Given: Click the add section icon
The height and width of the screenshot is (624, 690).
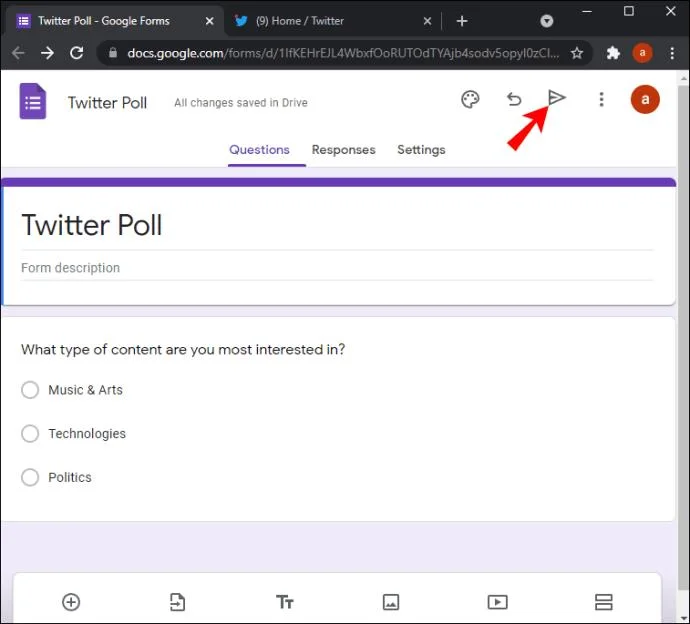Looking at the screenshot, I should click(x=603, y=602).
